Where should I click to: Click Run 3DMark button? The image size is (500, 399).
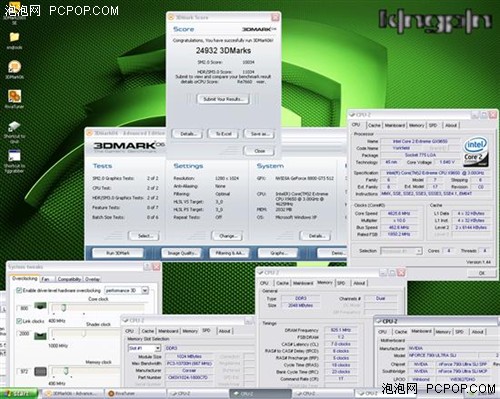pos(118,253)
